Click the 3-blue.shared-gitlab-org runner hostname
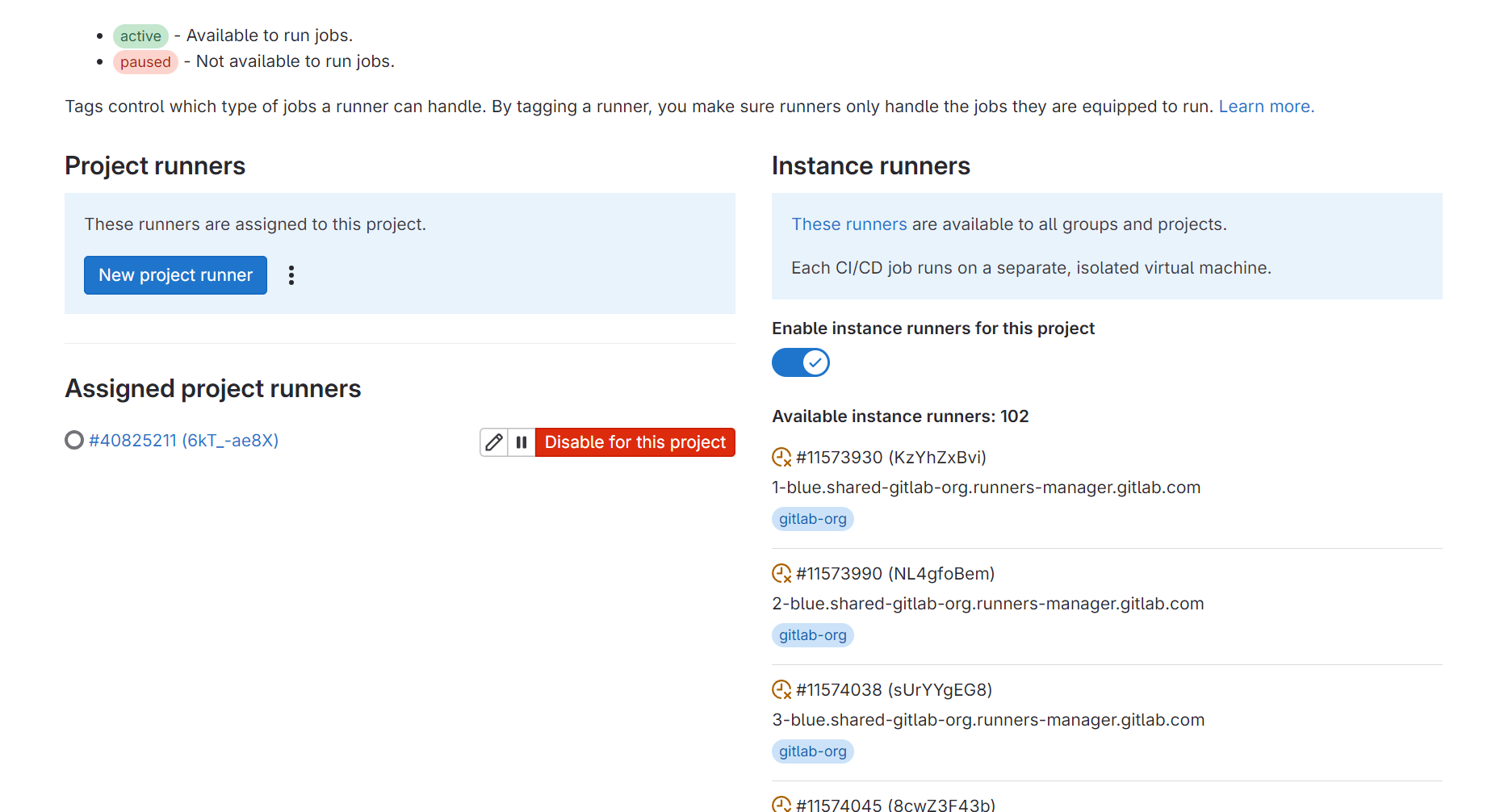Screen dimensions: 1500x812 point(988,720)
